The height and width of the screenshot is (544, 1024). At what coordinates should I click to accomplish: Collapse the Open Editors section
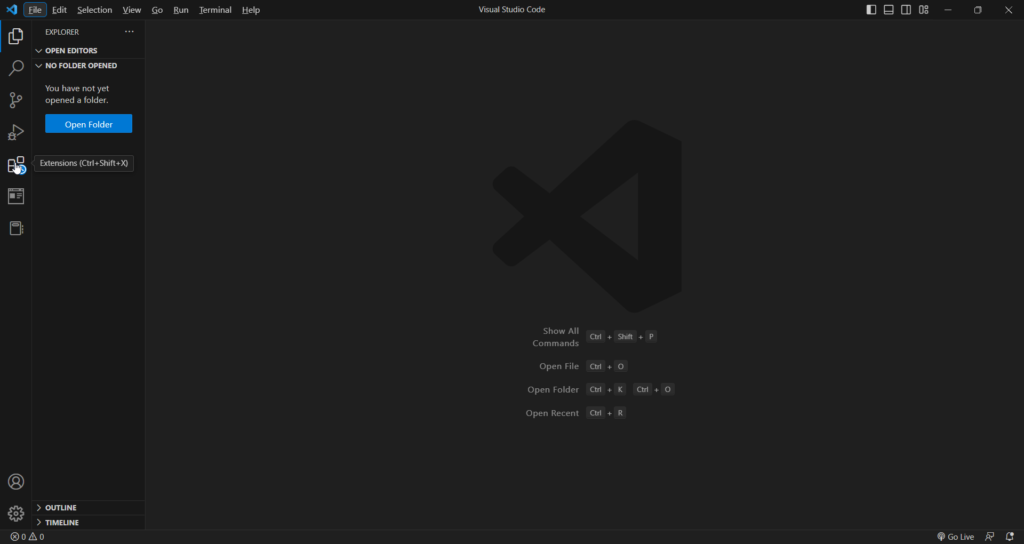pyautogui.click(x=89, y=50)
